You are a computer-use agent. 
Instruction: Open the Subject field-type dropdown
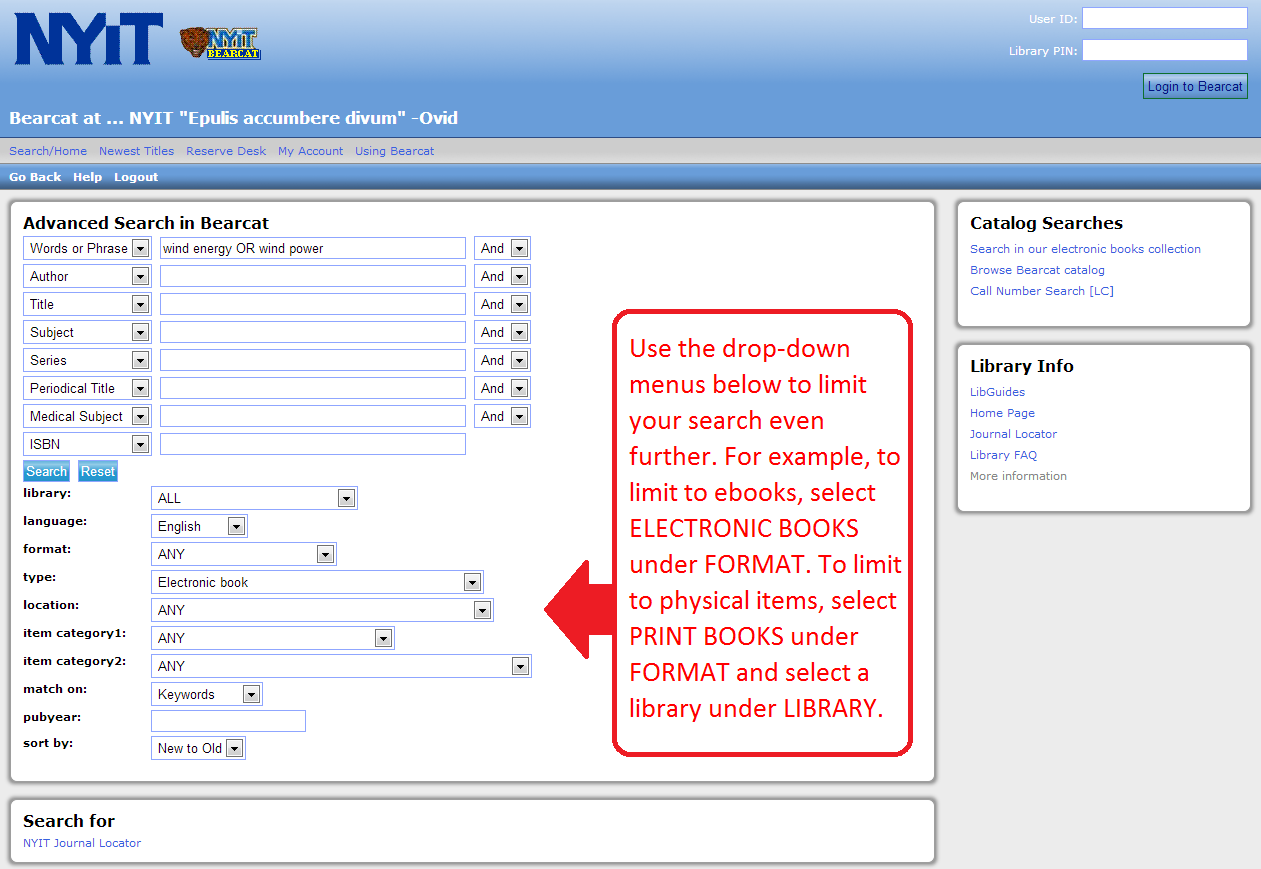87,332
